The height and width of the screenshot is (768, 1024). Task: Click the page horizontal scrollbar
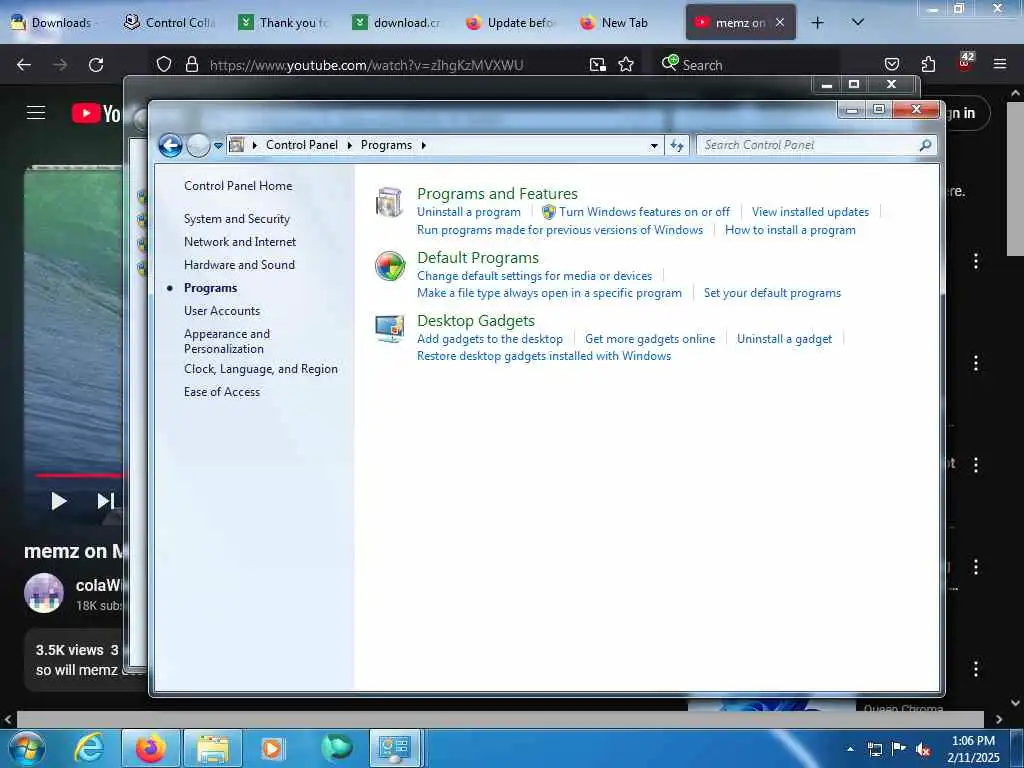tap(500, 719)
